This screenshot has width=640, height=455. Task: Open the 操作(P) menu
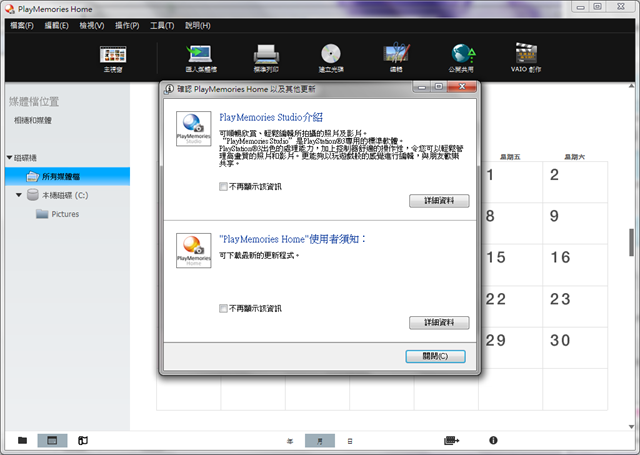tap(127, 26)
